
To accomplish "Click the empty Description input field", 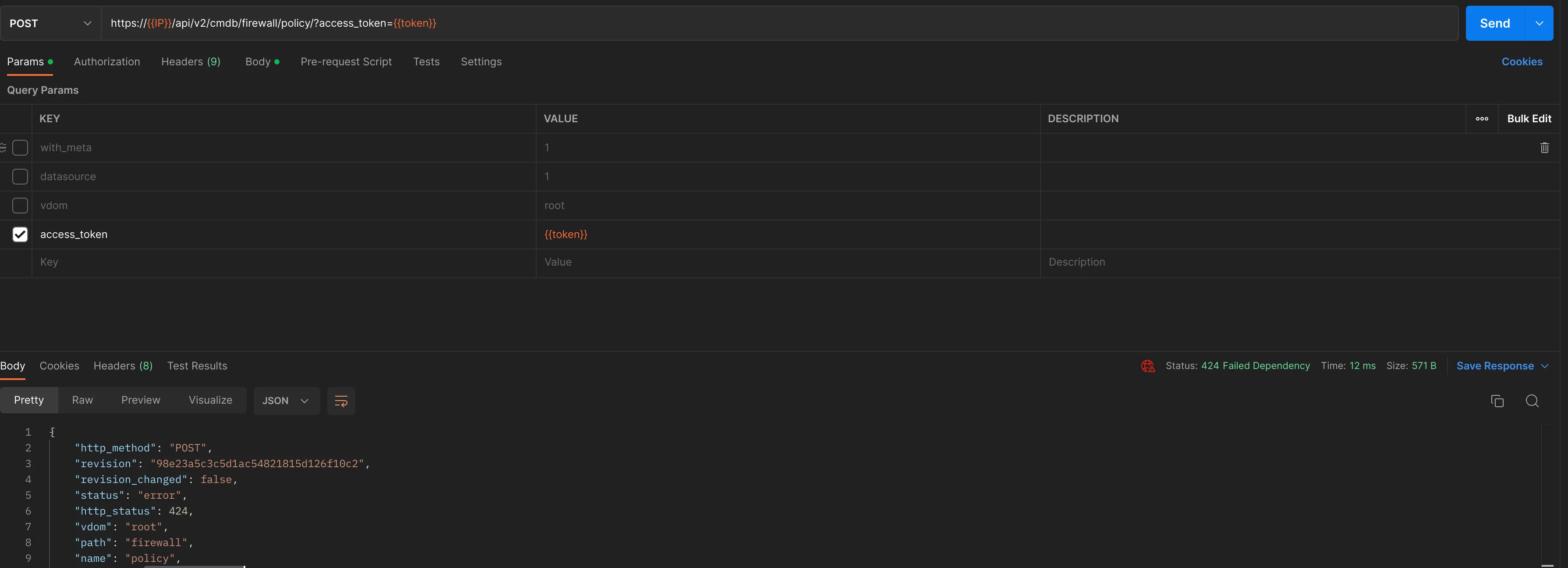I will pos(1299,263).
